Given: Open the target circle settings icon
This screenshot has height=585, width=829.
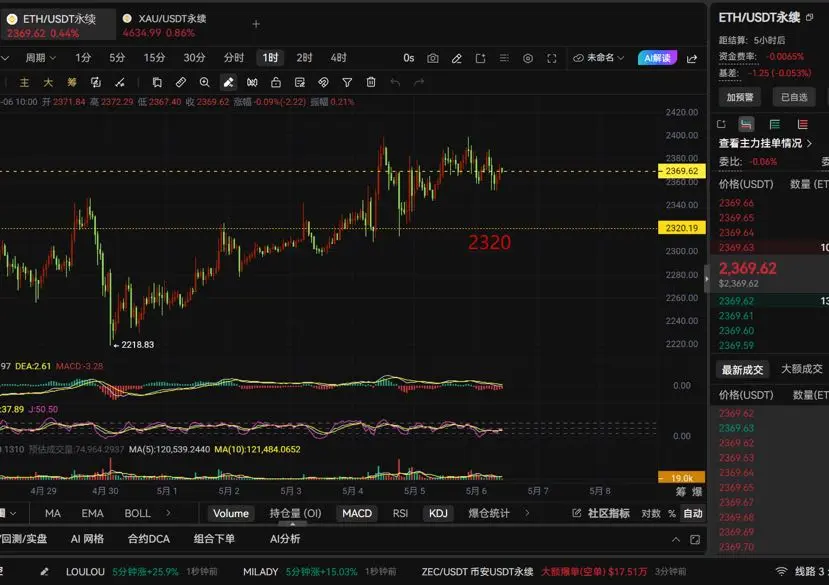Looking at the screenshot, I should tap(528, 58).
